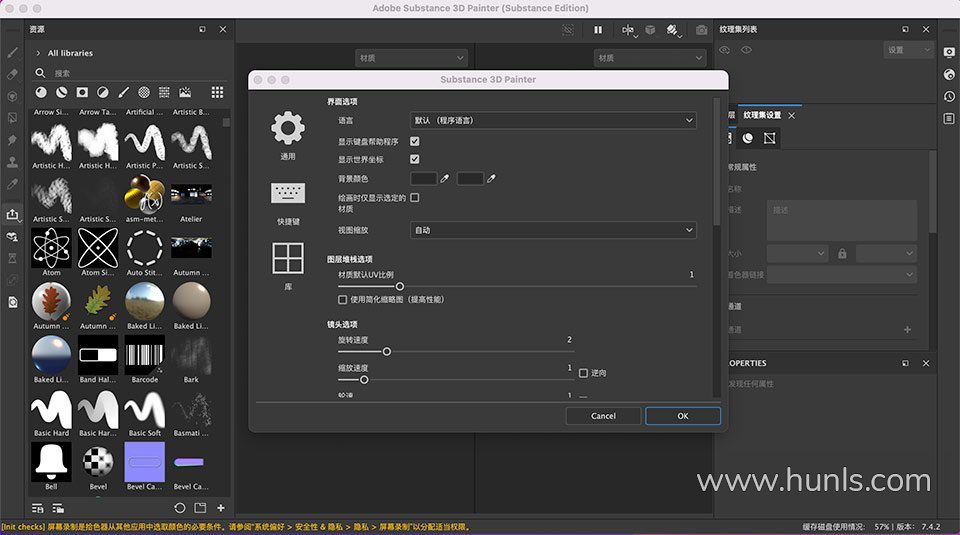The width and height of the screenshot is (960, 535).
Task: Select the 快捷键 shortcuts preferences tab
Action: pyautogui.click(x=288, y=204)
